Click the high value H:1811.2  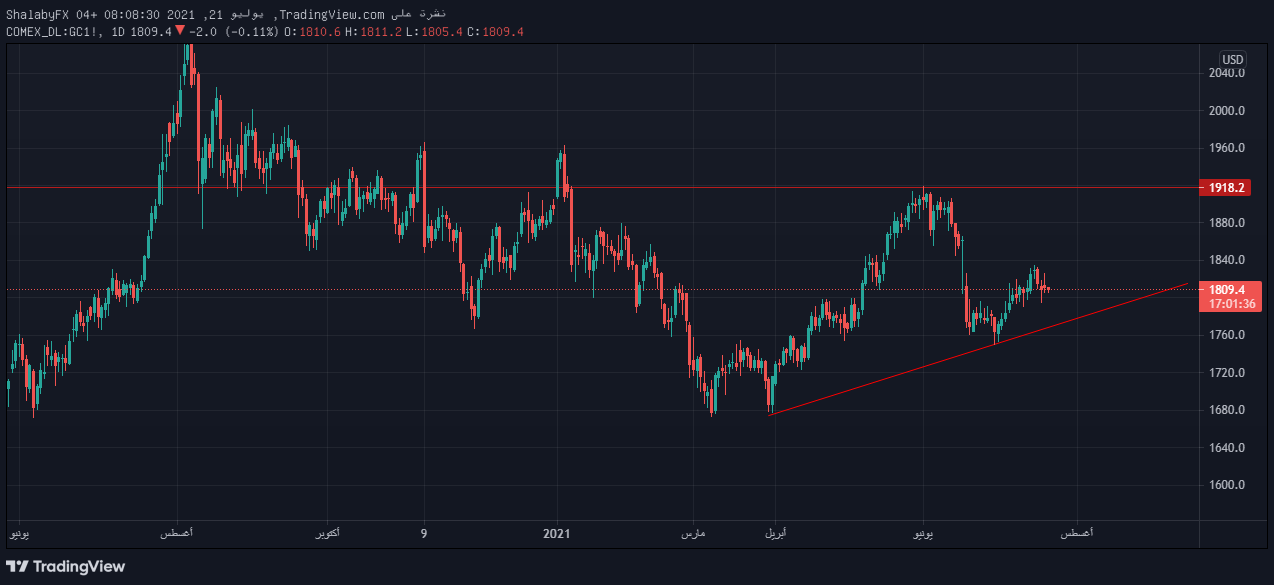click(x=374, y=32)
